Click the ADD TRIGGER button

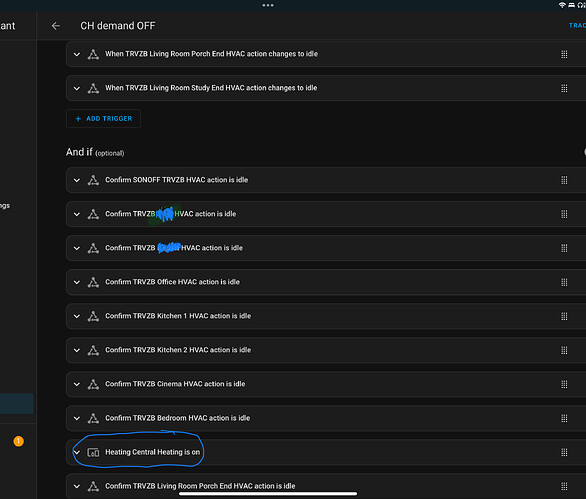[x=104, y=118]
